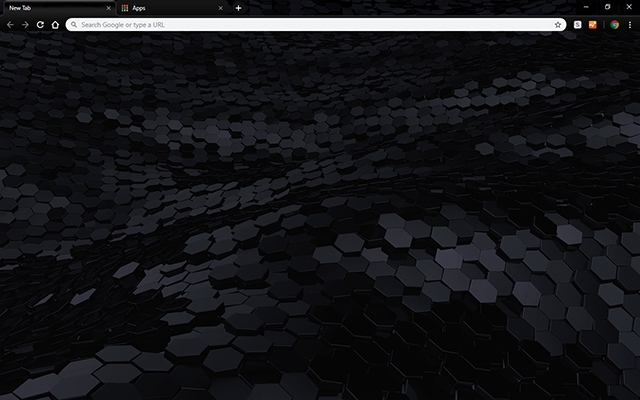Reload the current page

point(40,24)
